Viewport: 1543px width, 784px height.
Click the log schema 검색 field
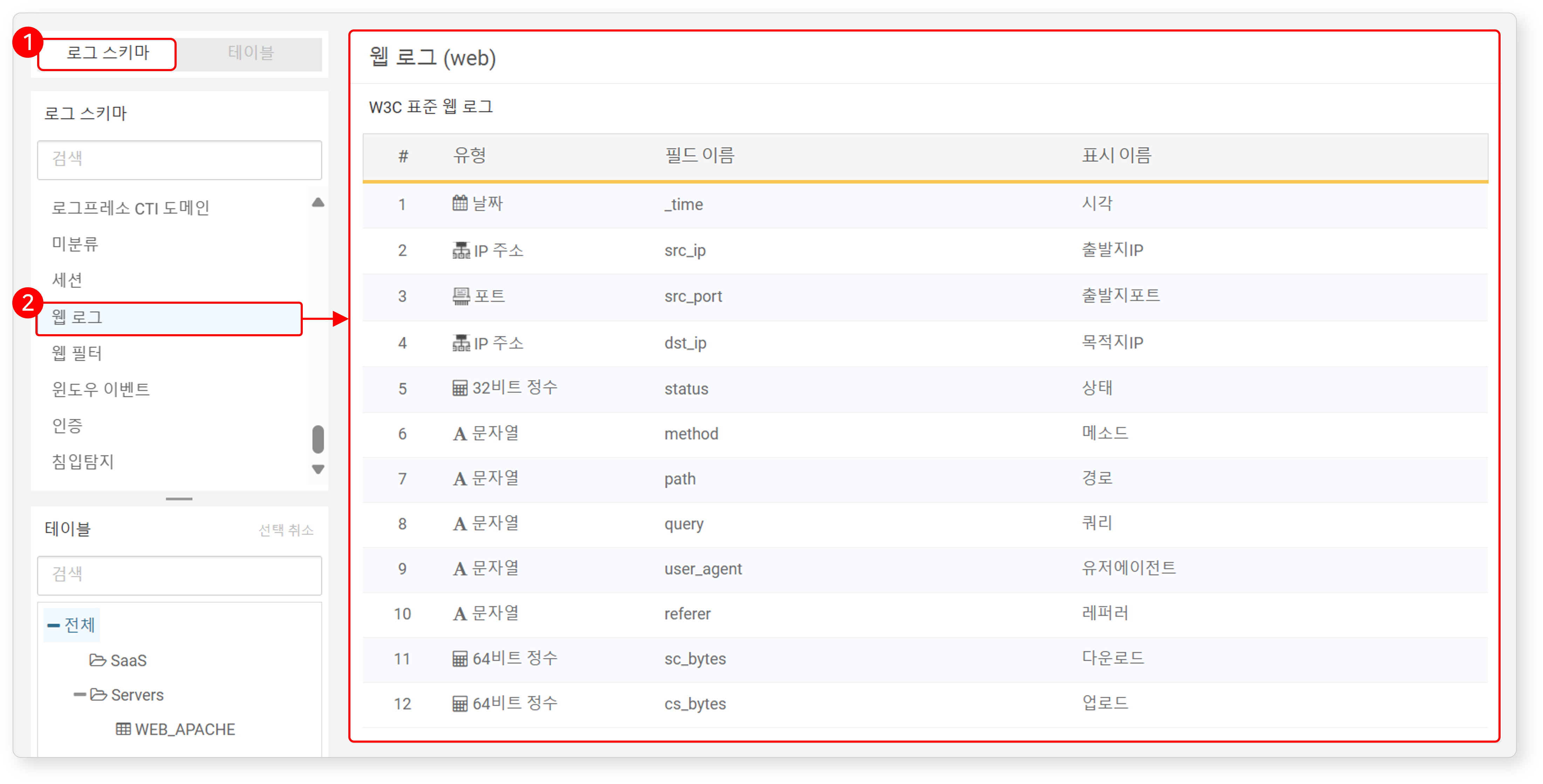pyautogui.click(x=179, y=159)
